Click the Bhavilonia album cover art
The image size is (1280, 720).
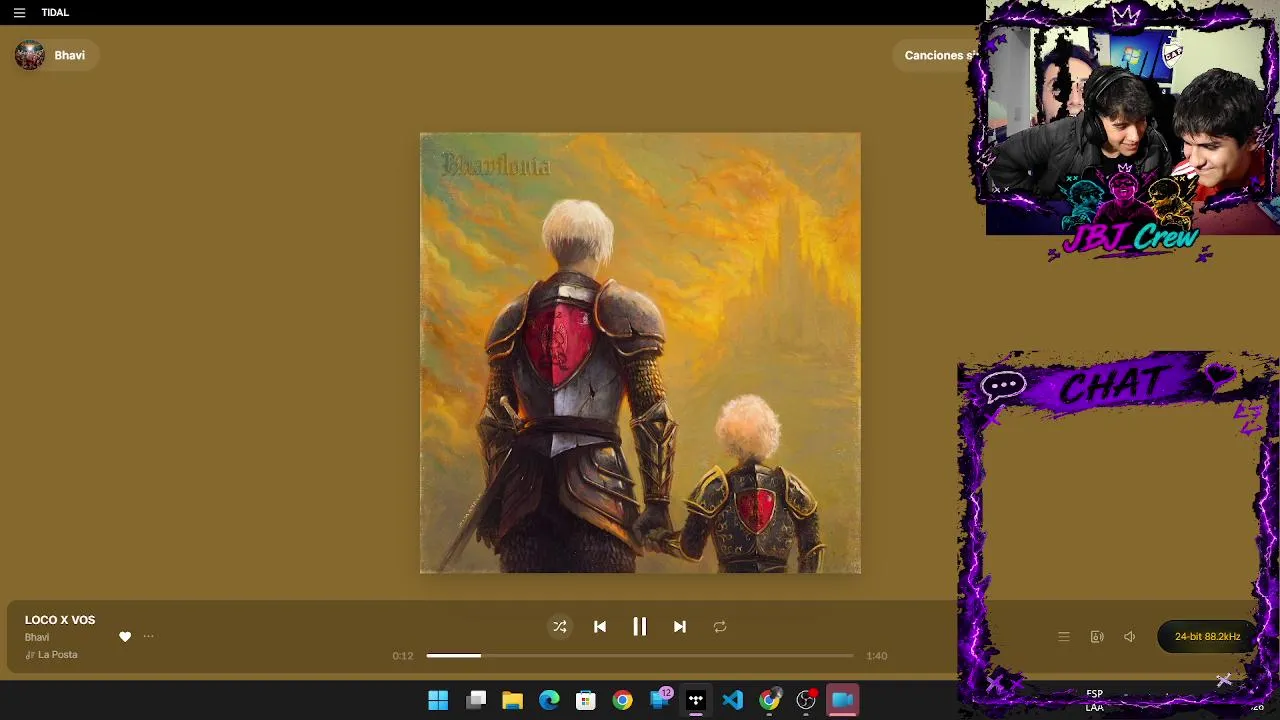pyautogui.click(x=640, y=353)
